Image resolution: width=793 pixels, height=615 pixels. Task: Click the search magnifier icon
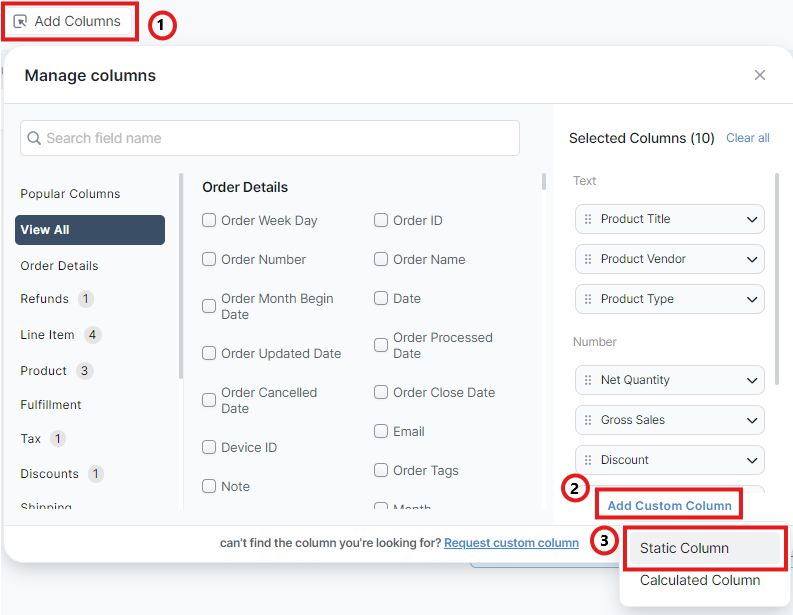34,138
